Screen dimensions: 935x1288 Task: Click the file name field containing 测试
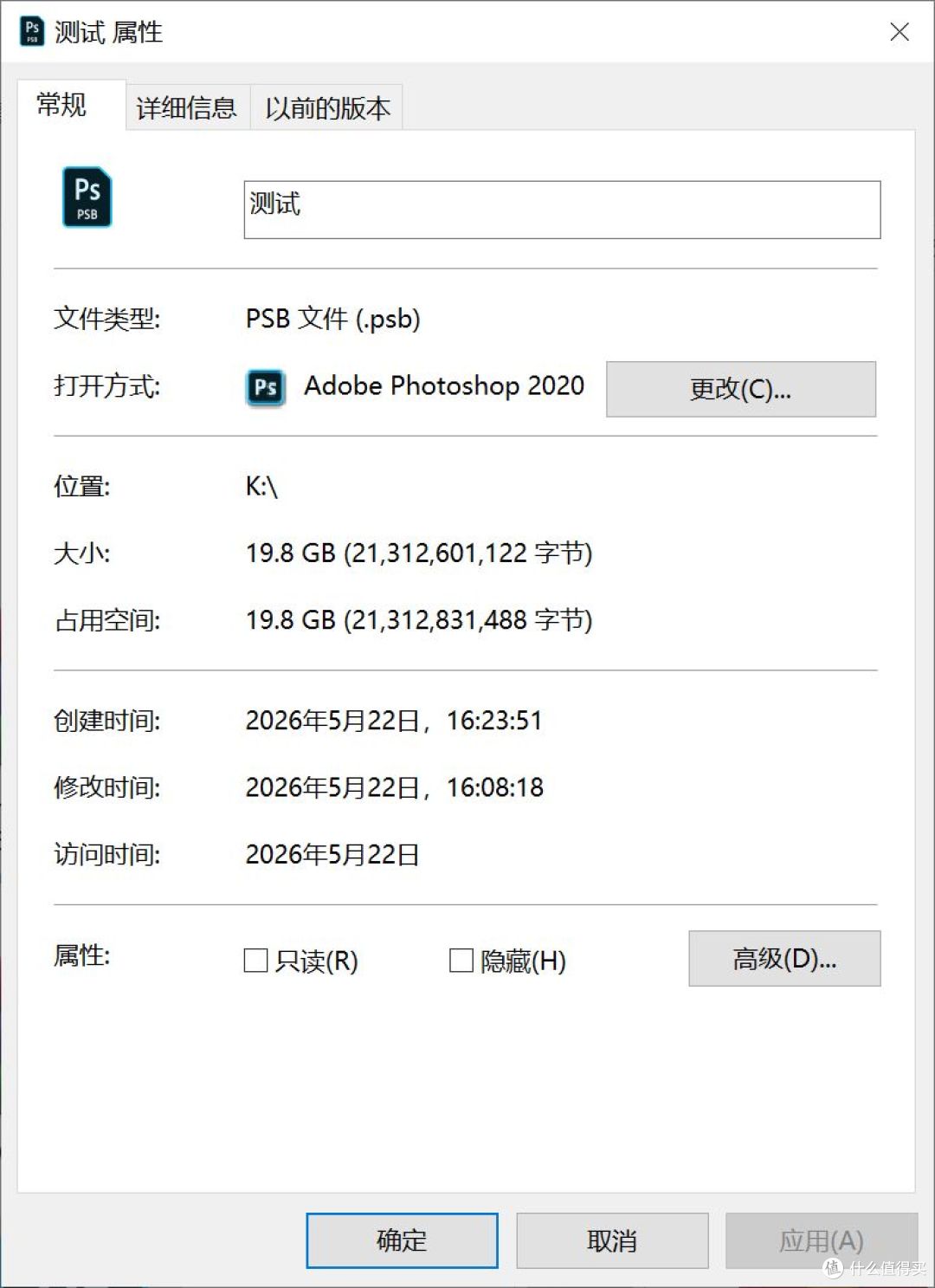(562, 210)
